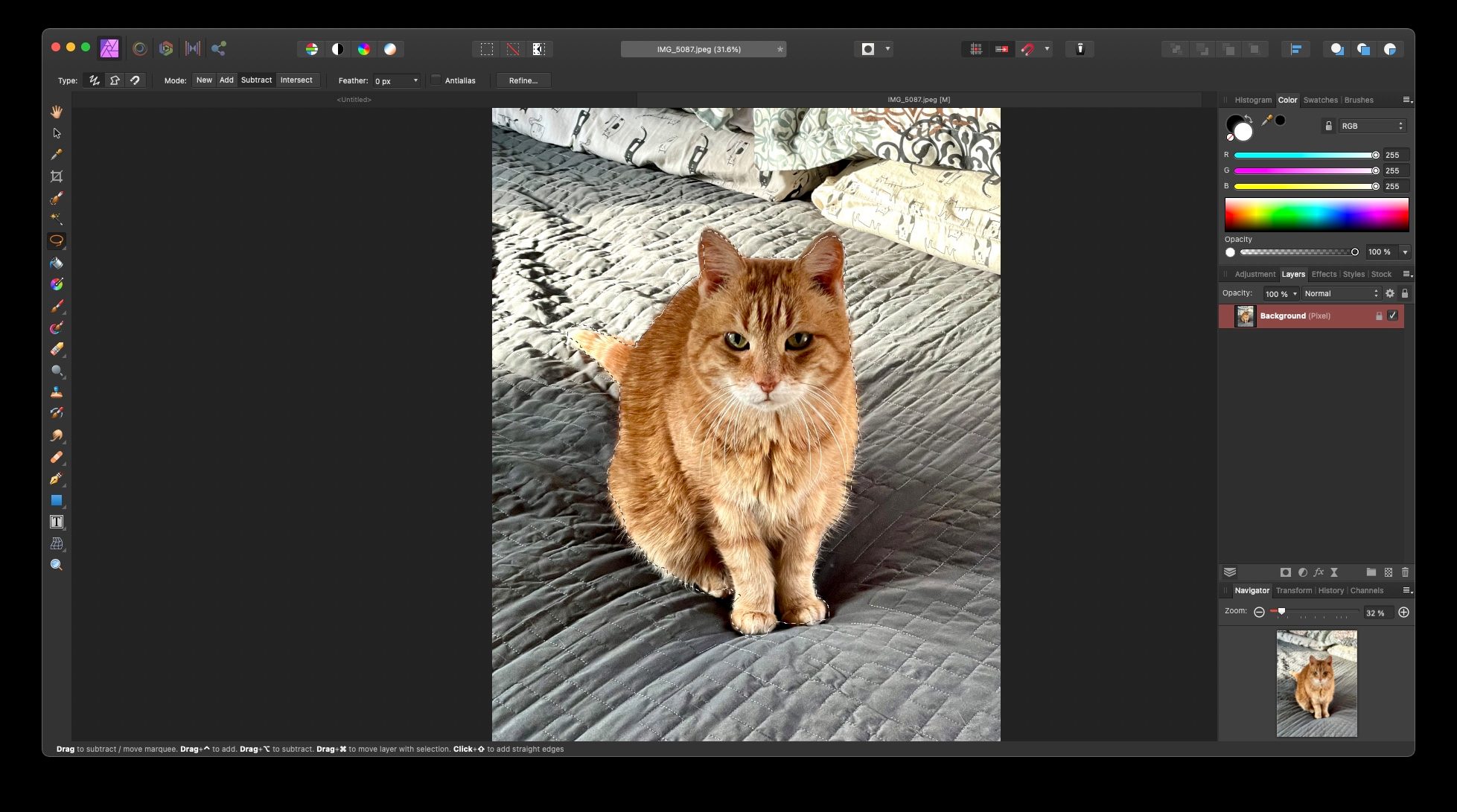Adjust the color Opacity slider
Viewport: 1457px width, 812px height.
tap(1299, 252)
